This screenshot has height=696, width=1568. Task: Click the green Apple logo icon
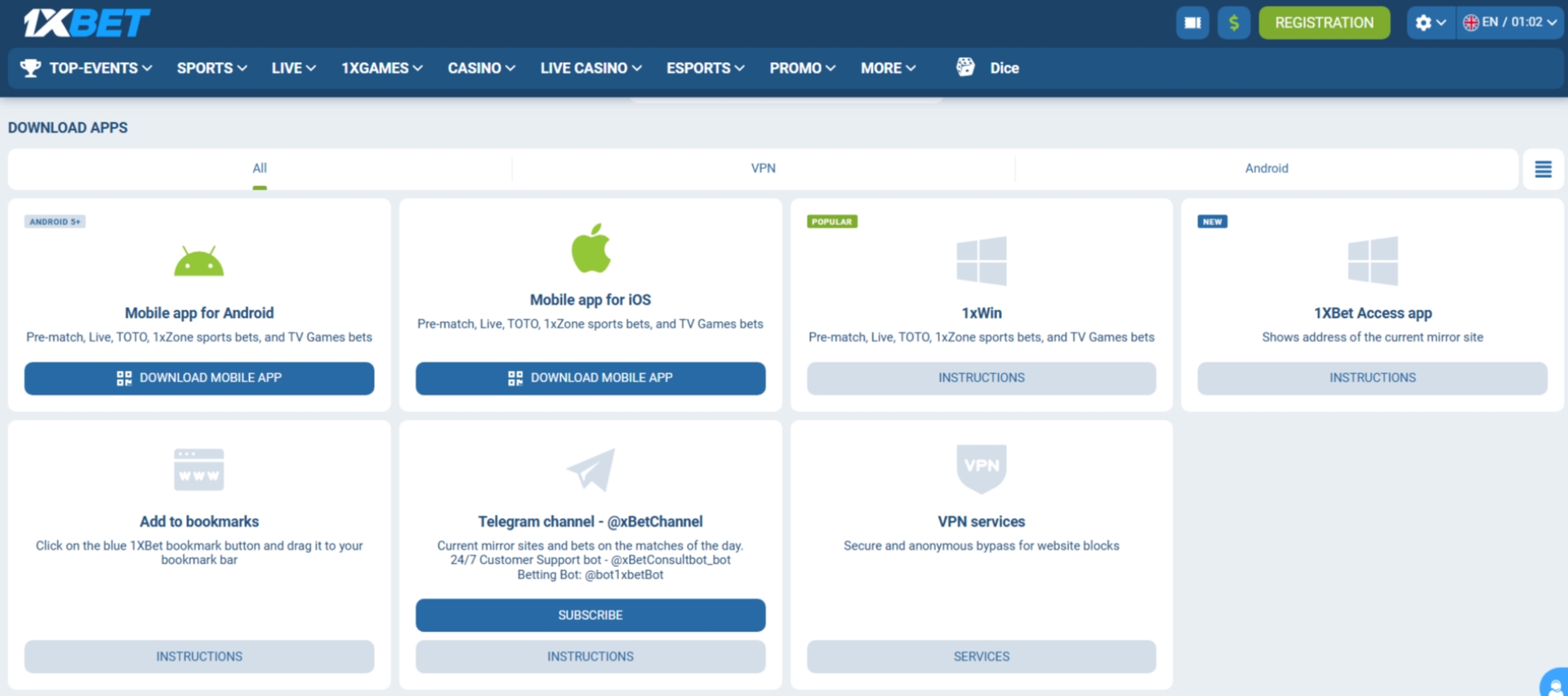pos(590,248)
